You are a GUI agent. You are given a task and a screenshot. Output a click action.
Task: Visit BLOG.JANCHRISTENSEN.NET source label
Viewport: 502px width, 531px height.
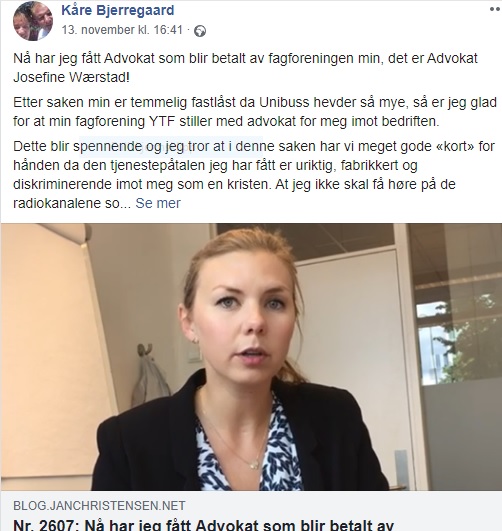coord(99,506)
